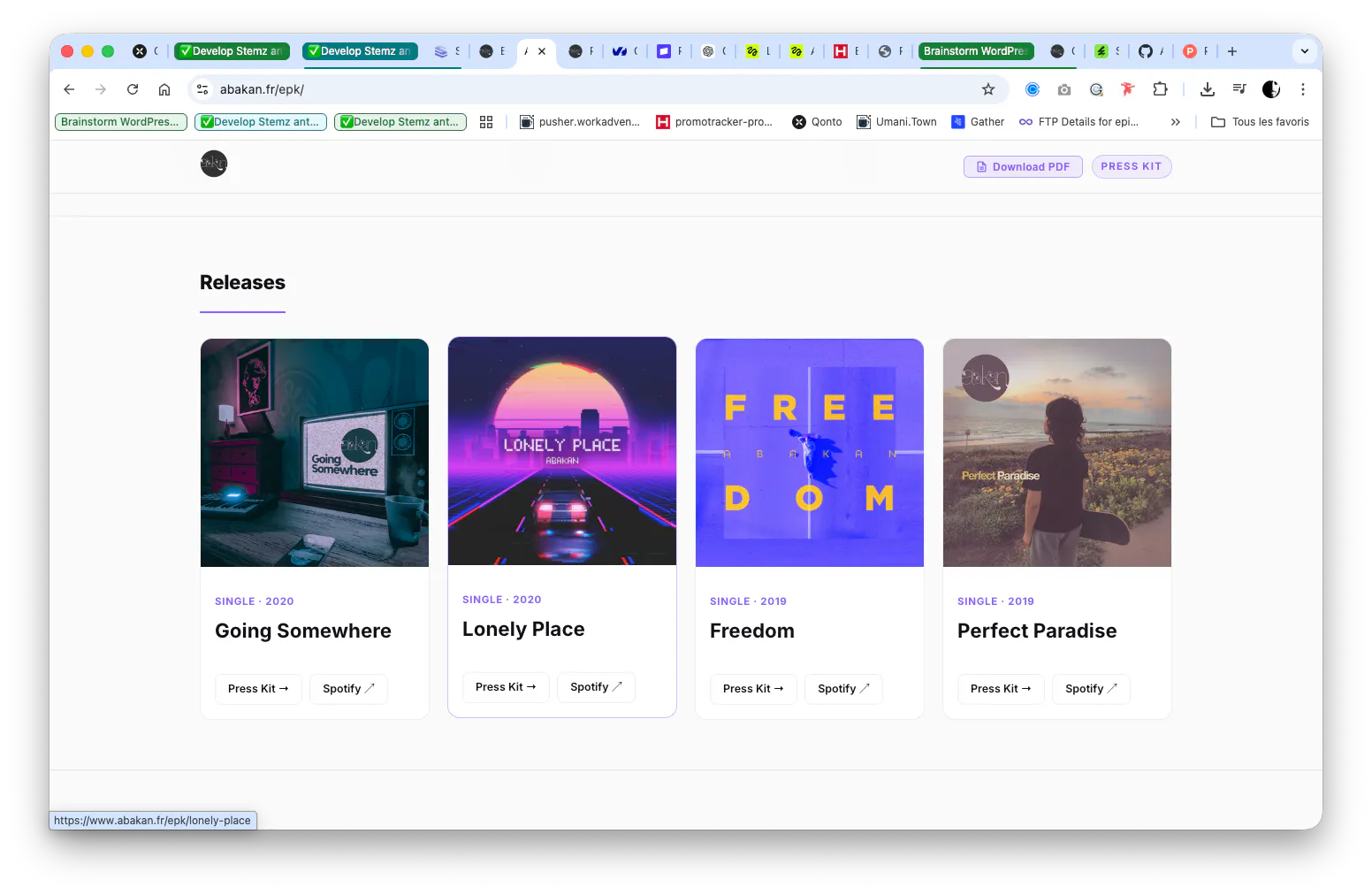This screenshot has height=895, width=1372.
Task: Click the Going Somewhere release title
Action: 303,631
